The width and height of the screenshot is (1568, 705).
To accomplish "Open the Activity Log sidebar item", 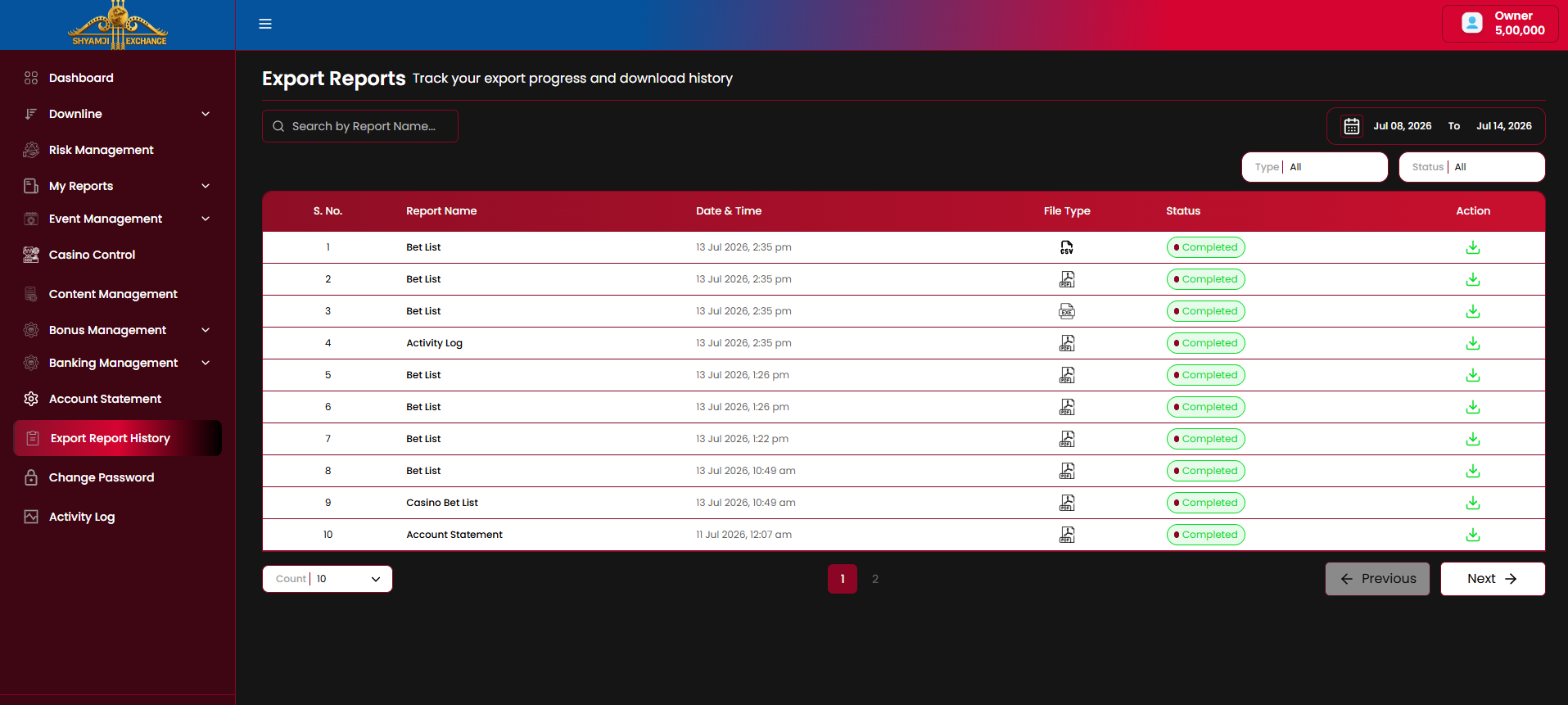I will pyautogui.click(x=117, y=517).
